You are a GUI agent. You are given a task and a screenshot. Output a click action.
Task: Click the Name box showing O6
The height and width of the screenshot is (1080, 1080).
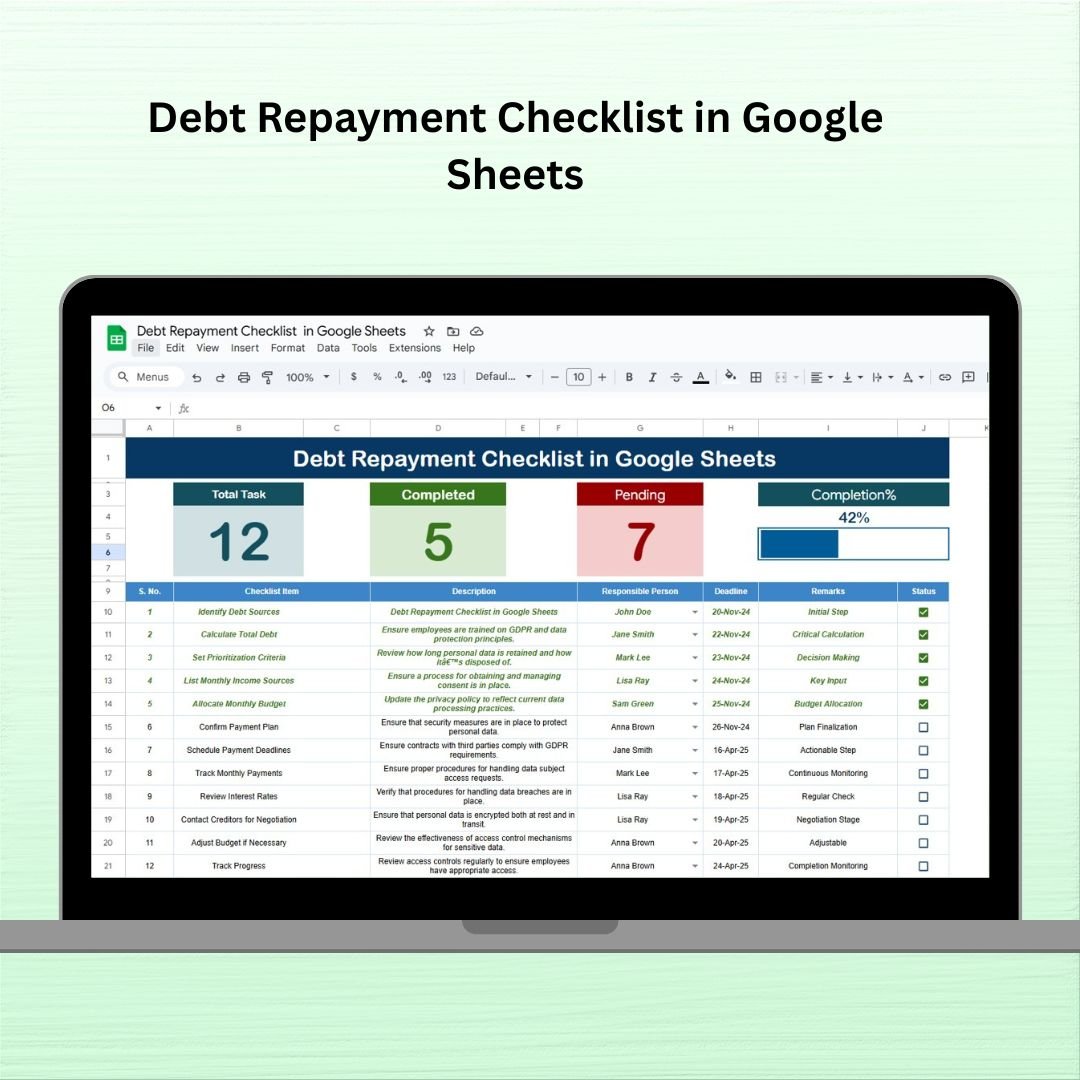pos(130,408)
